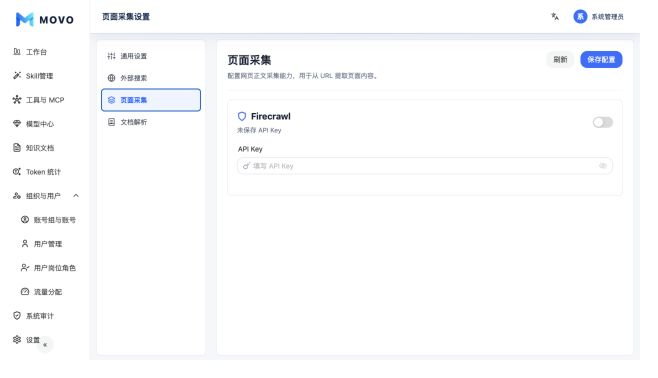Click the Skill管理 wand icon
This screenshot has width=658, height=378.
pyautogui.click(x=17, y=76)
